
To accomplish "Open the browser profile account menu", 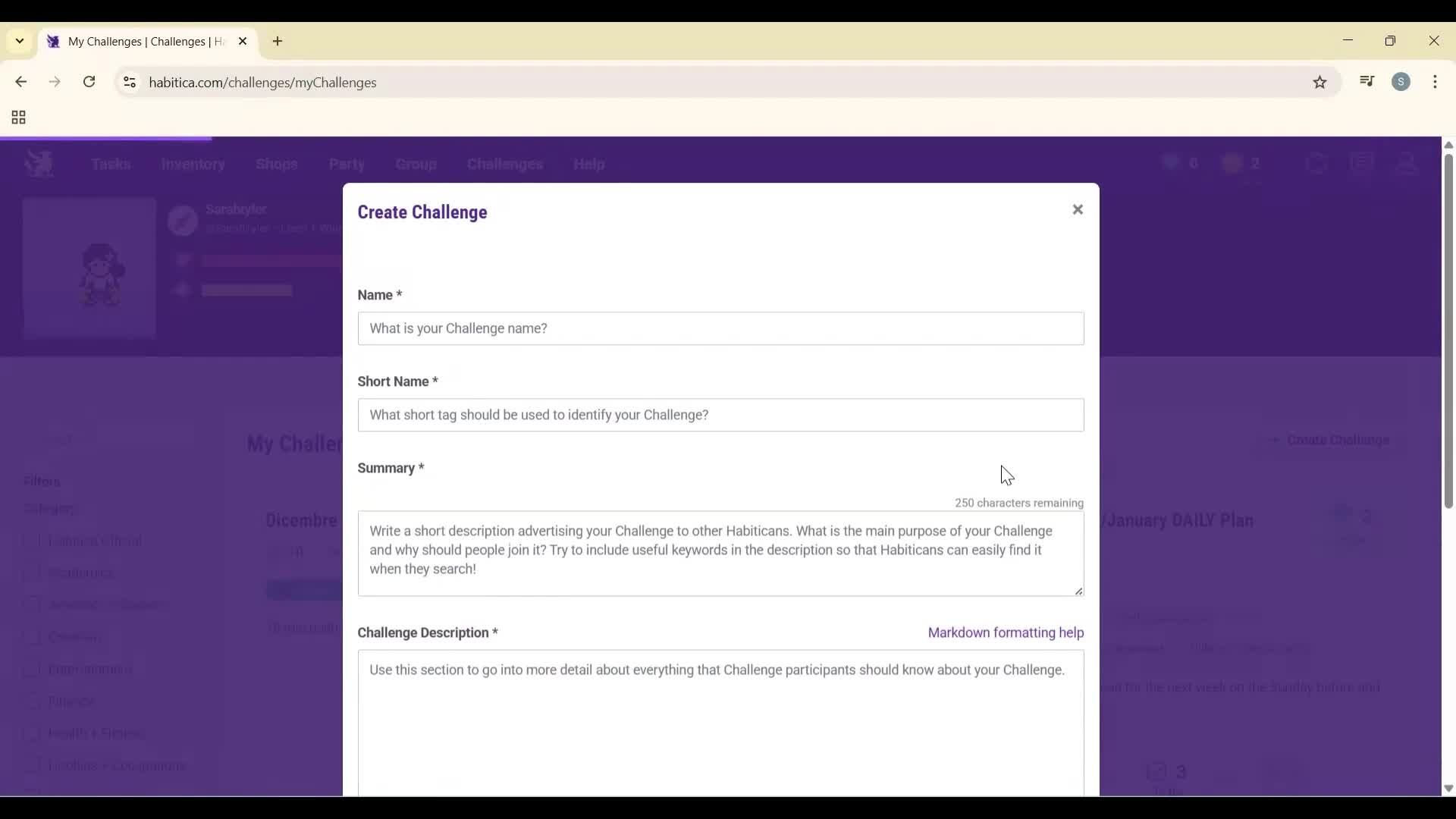I will coord(1402,82).
